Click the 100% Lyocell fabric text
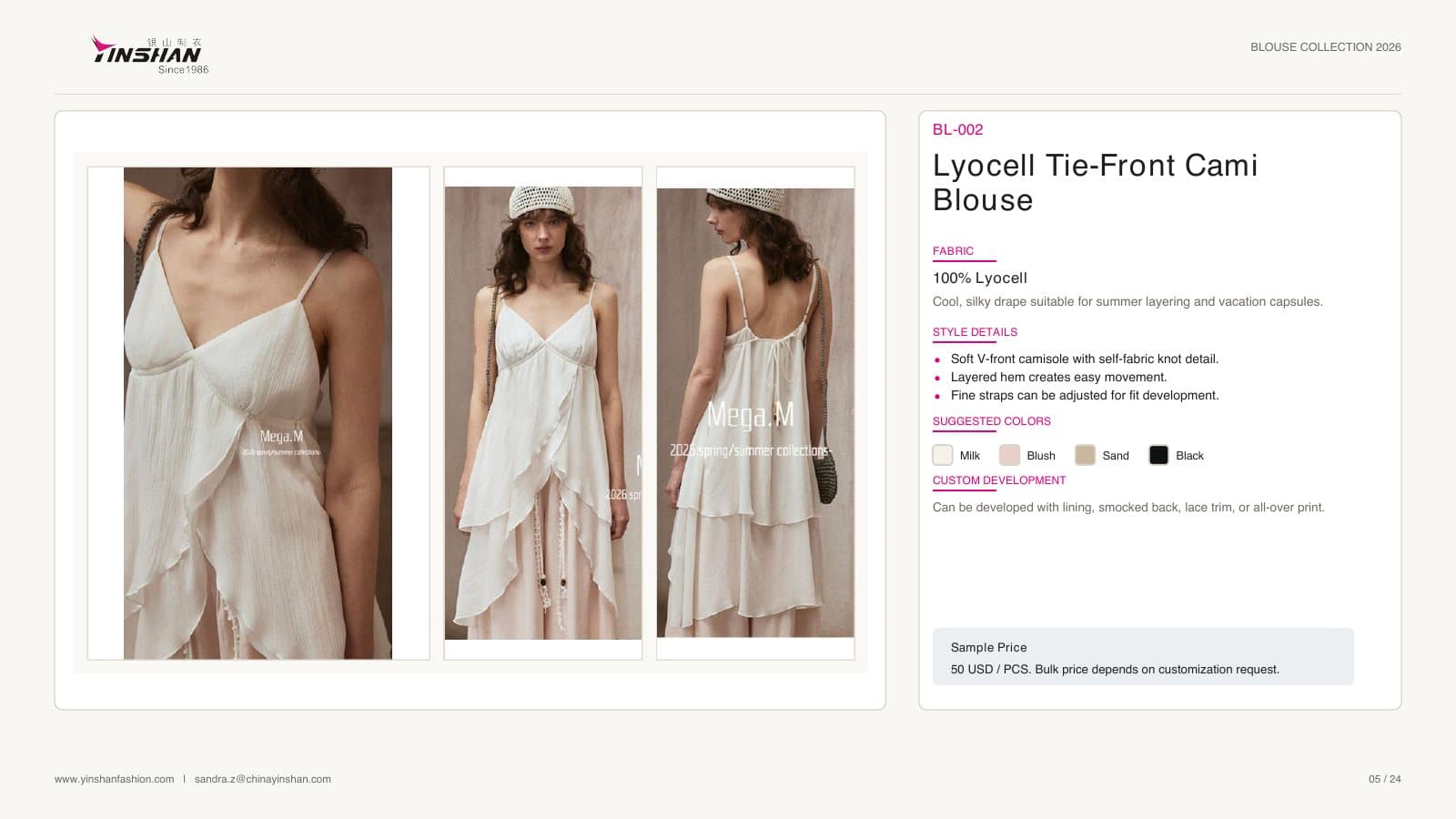 point(979,278)
